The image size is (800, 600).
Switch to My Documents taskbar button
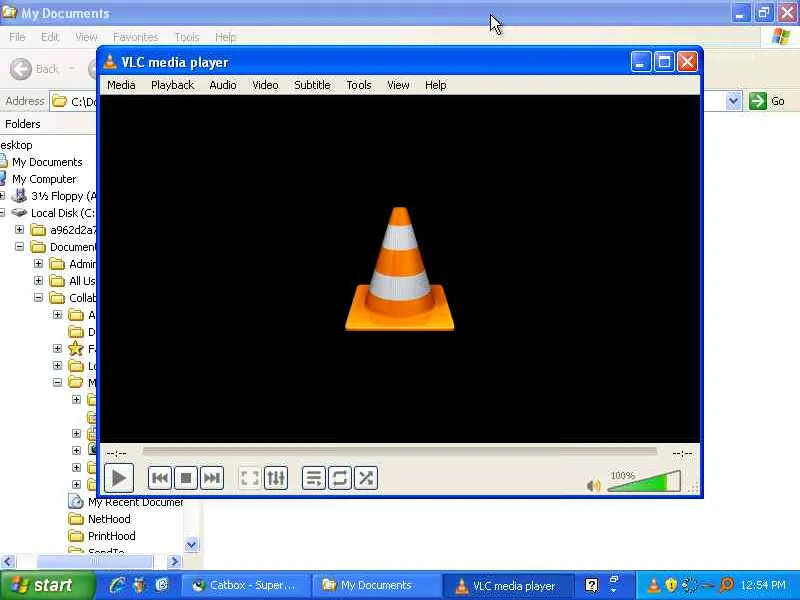(377, 585)
